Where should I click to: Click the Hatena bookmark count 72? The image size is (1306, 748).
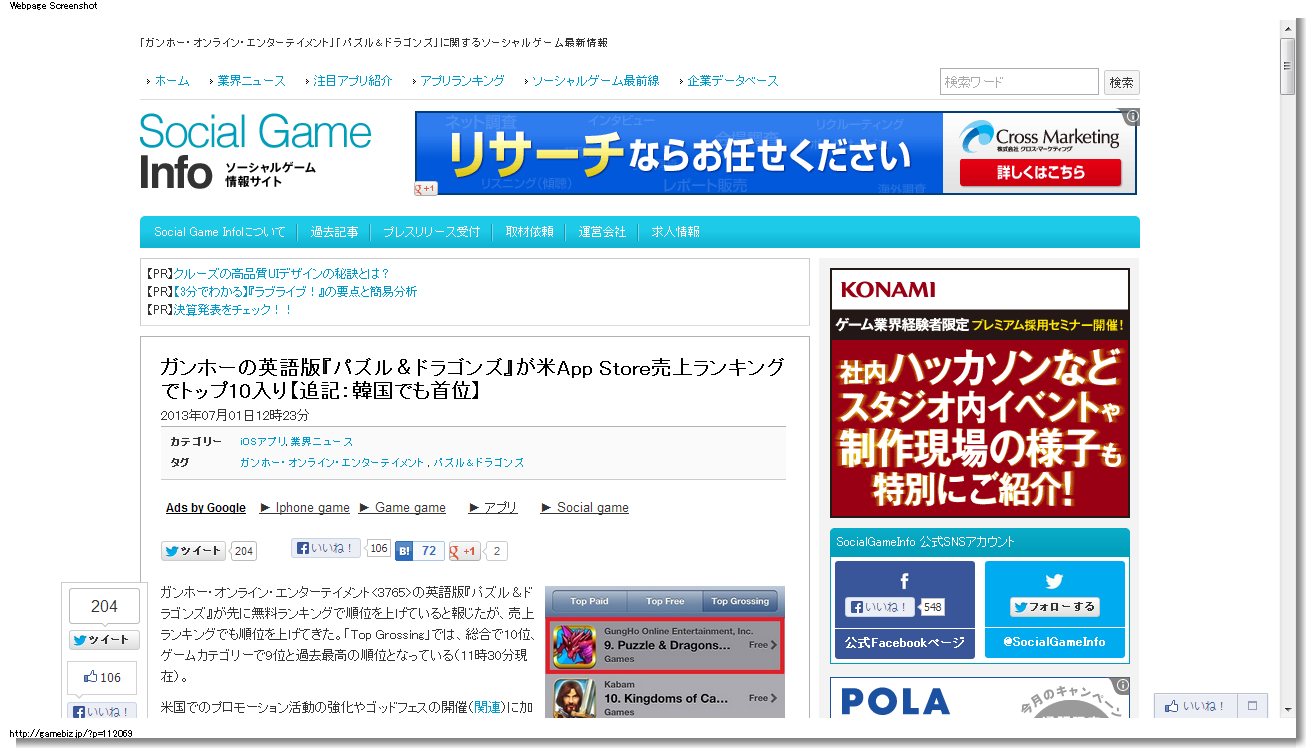tap(429, 551)
